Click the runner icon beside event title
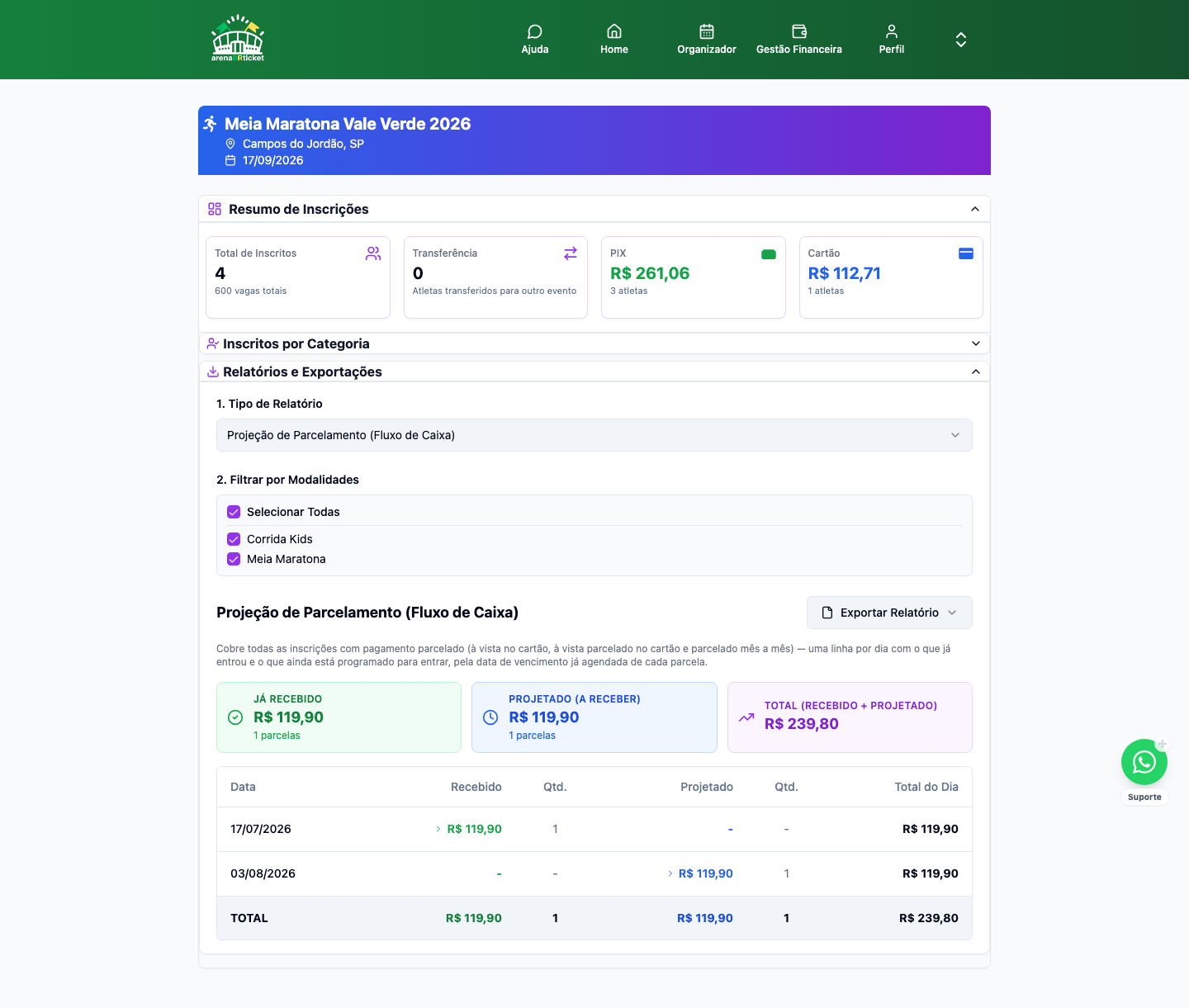The height and width of the screenshot is (1008, 1189). 211,124
